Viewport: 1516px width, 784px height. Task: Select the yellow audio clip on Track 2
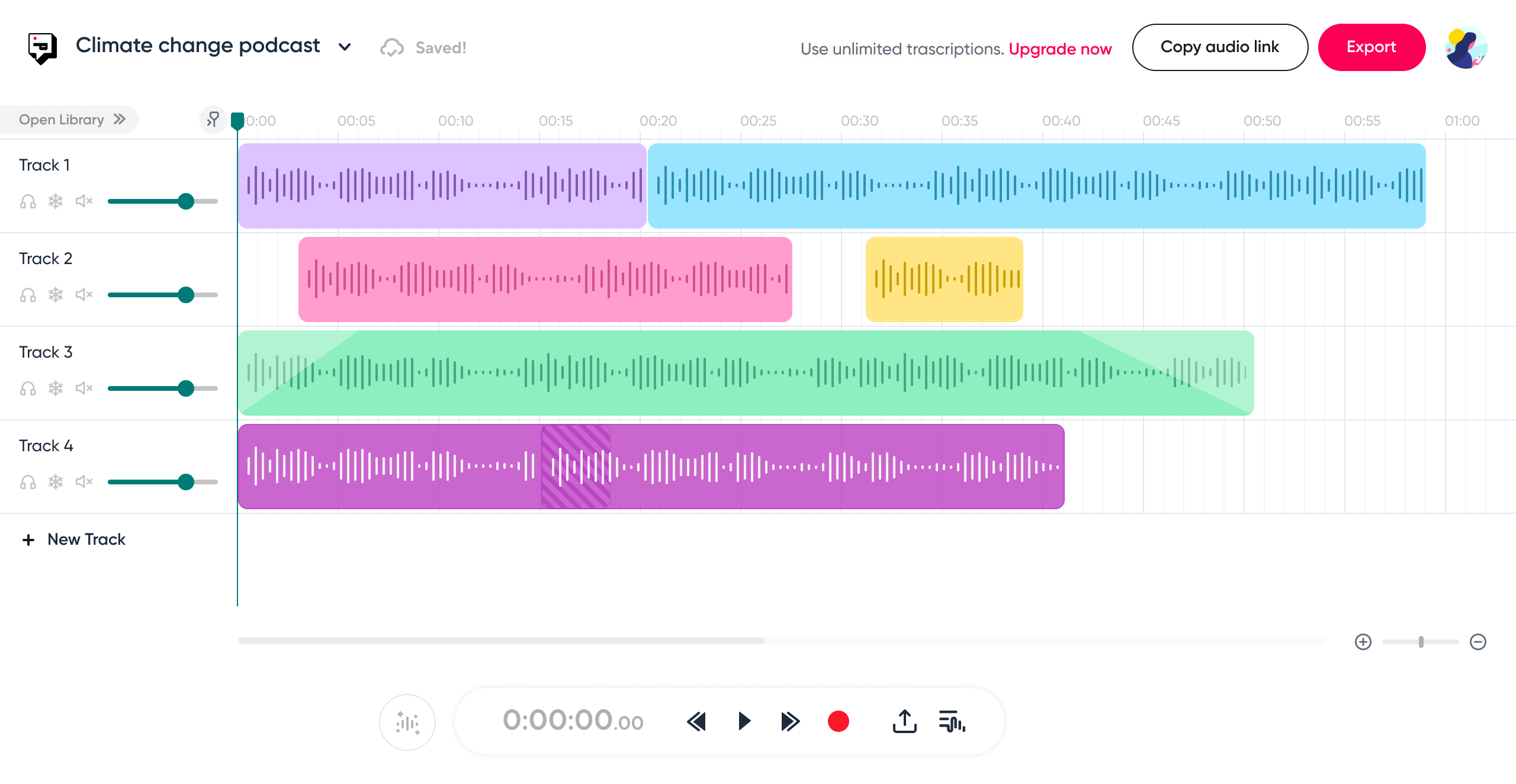pos(945,278)
